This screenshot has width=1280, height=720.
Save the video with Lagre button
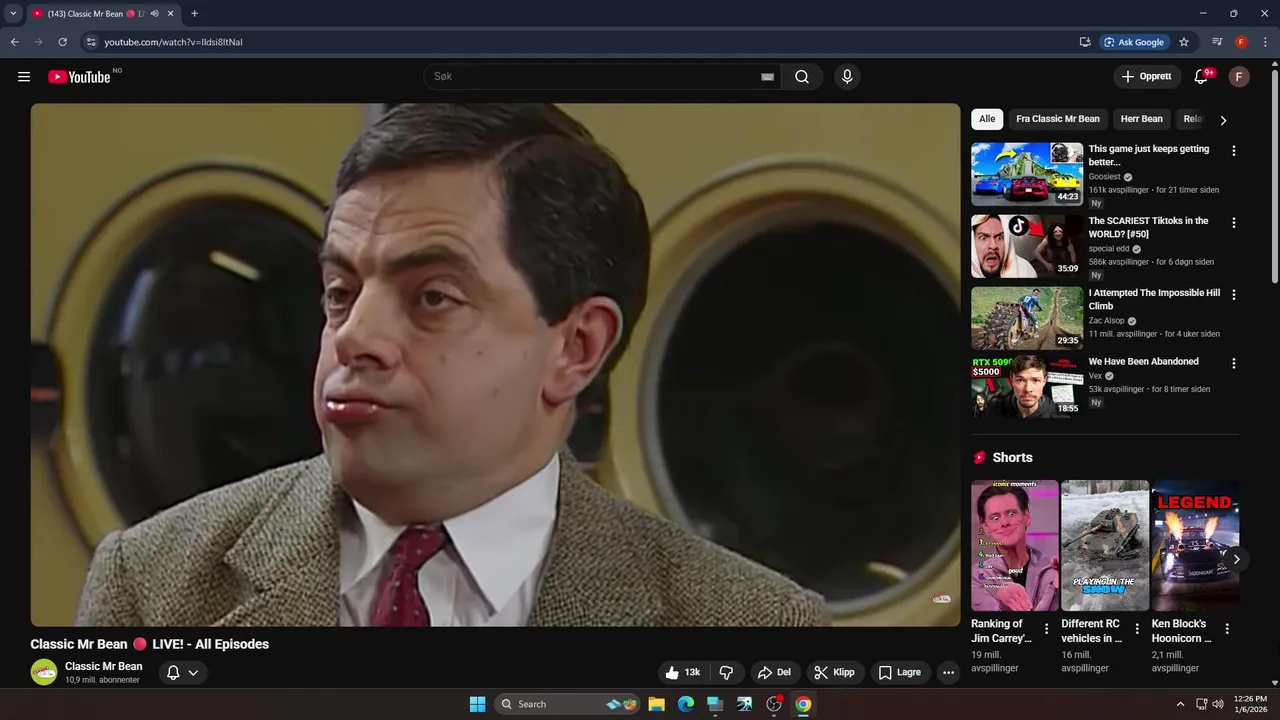pos(900,672)
